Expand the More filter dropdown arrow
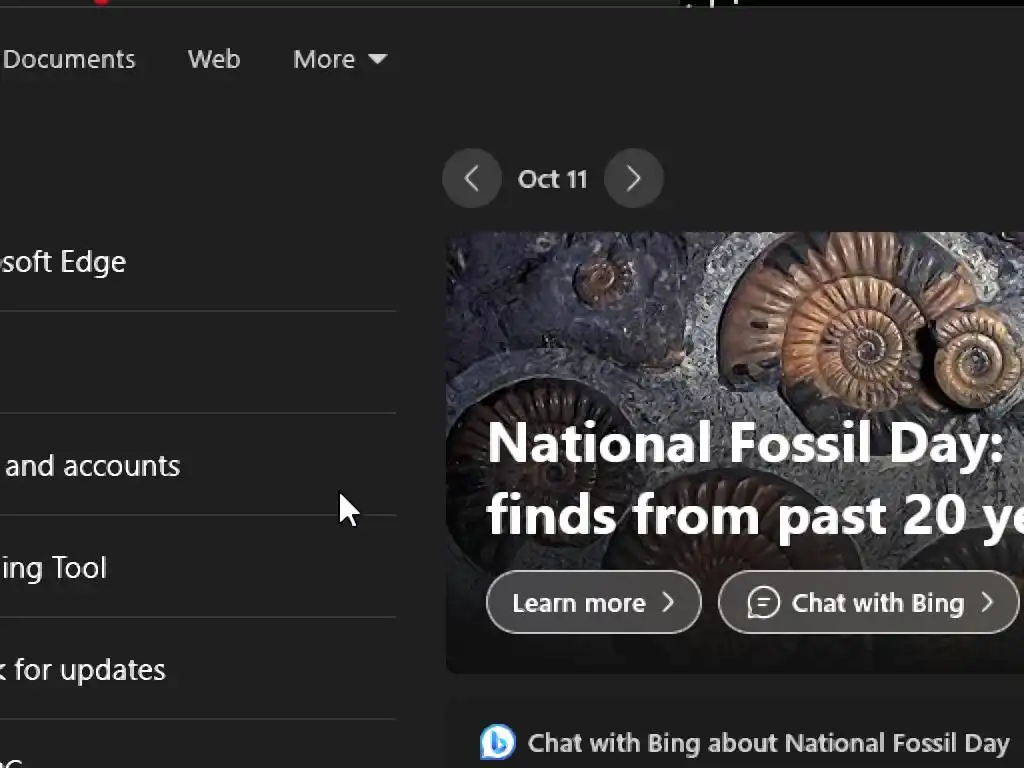 tap(378, 59)
